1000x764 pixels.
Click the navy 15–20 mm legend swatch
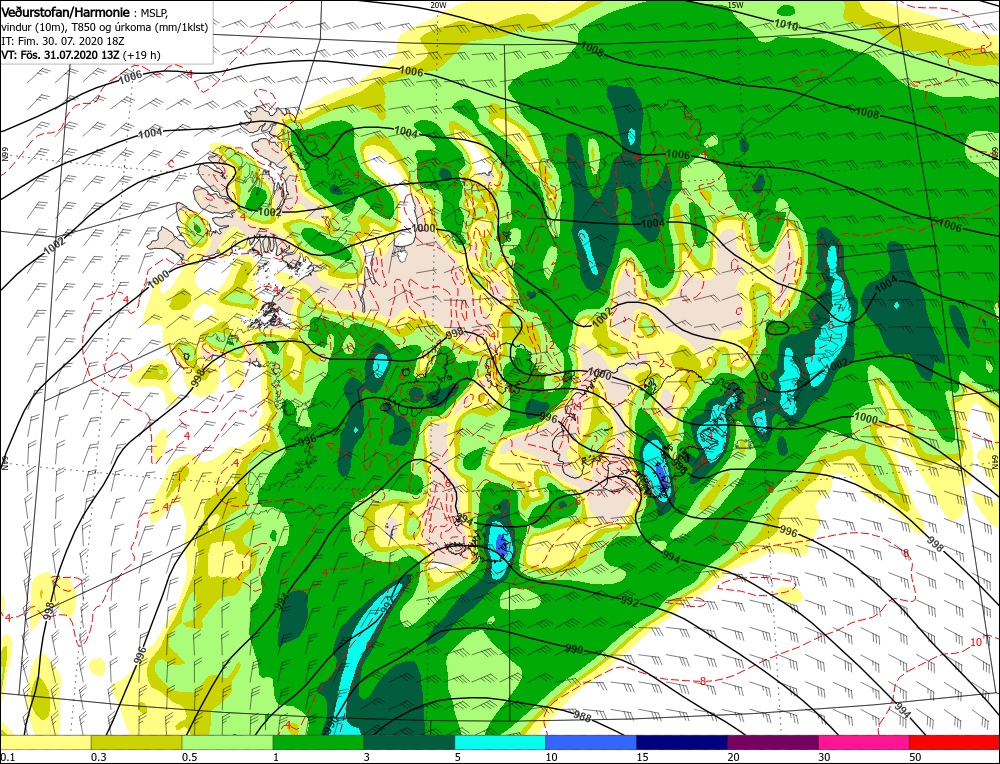[x=682, y=742]
